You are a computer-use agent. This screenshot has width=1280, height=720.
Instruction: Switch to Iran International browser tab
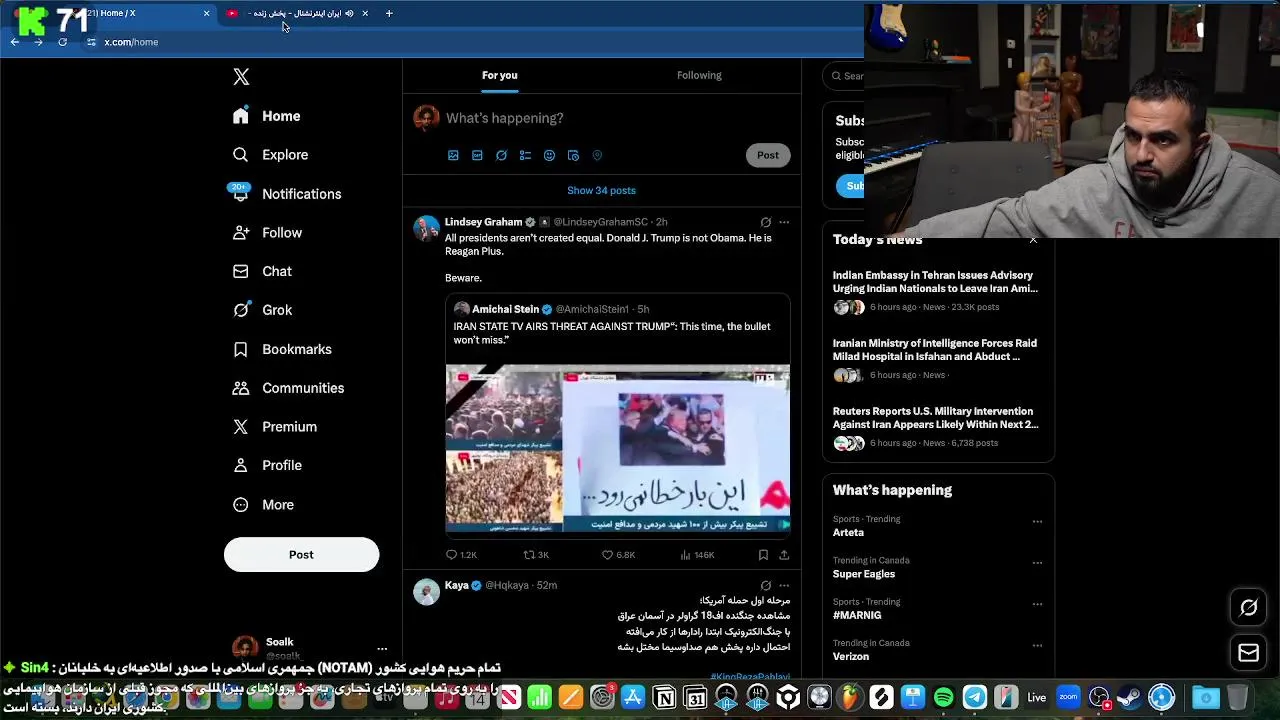pos(295,13)
